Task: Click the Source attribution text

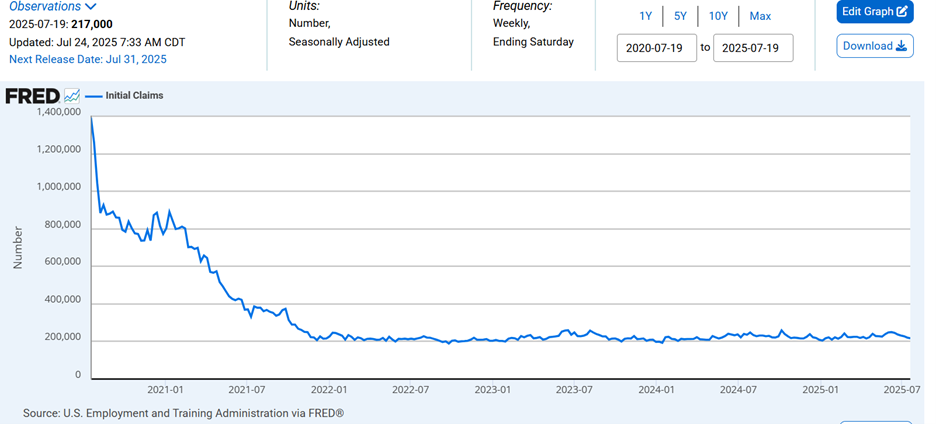Action: pyautogui.click(x=183, y=413)
